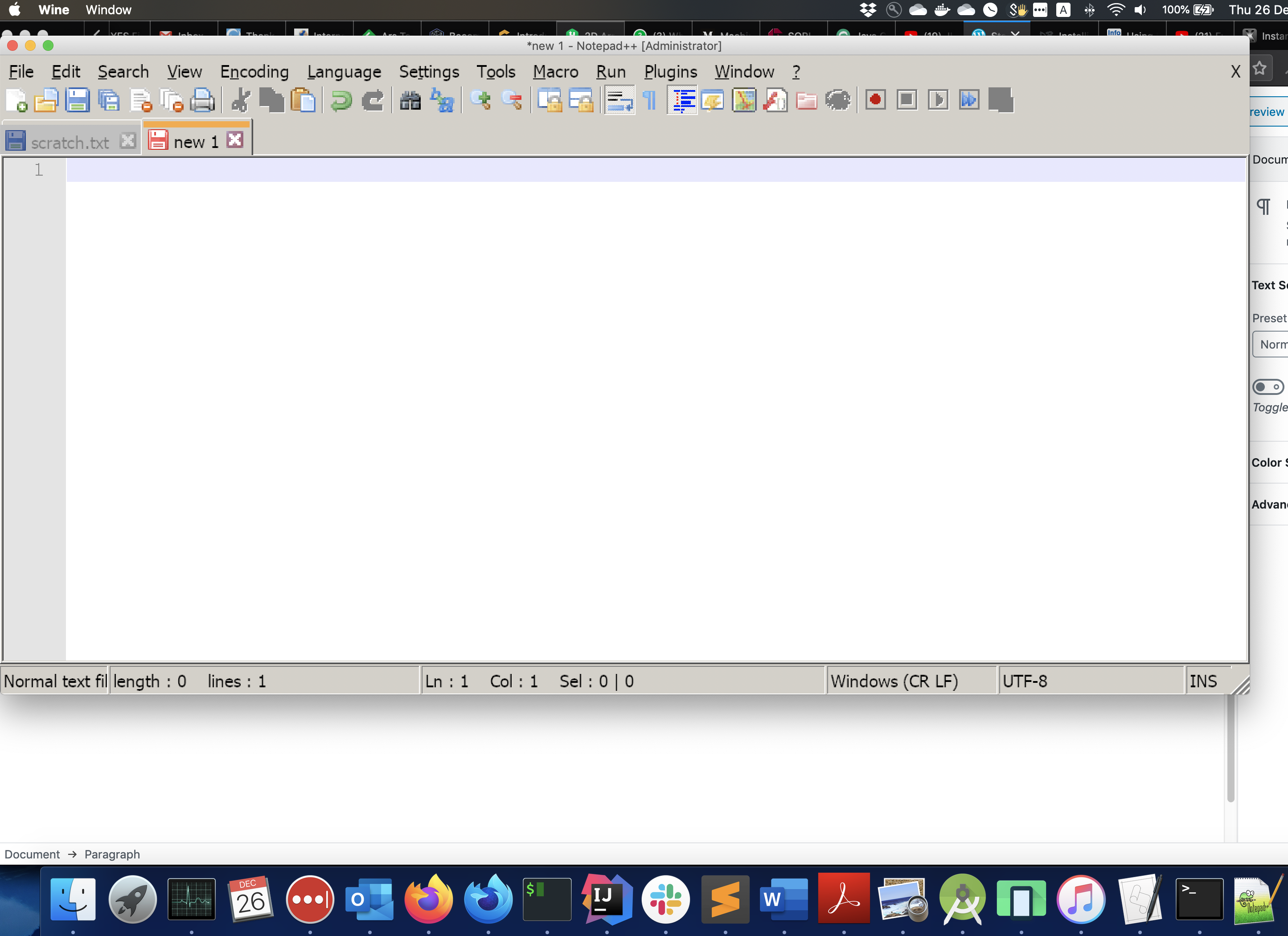Zoom in using the magnifier plus icon

tap(480, 101)
